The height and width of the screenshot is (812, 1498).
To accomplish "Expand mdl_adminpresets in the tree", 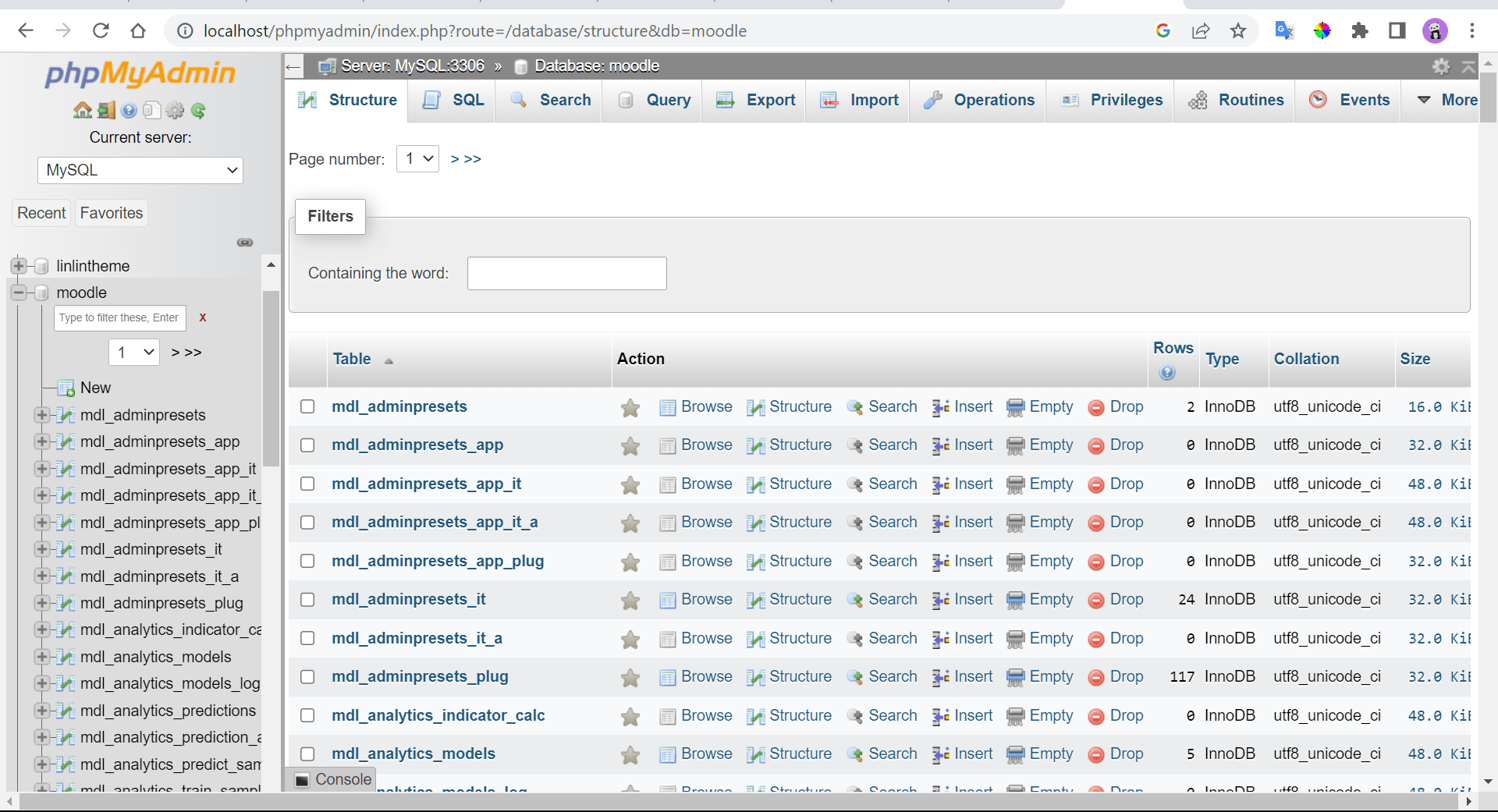I will [42, 415].
